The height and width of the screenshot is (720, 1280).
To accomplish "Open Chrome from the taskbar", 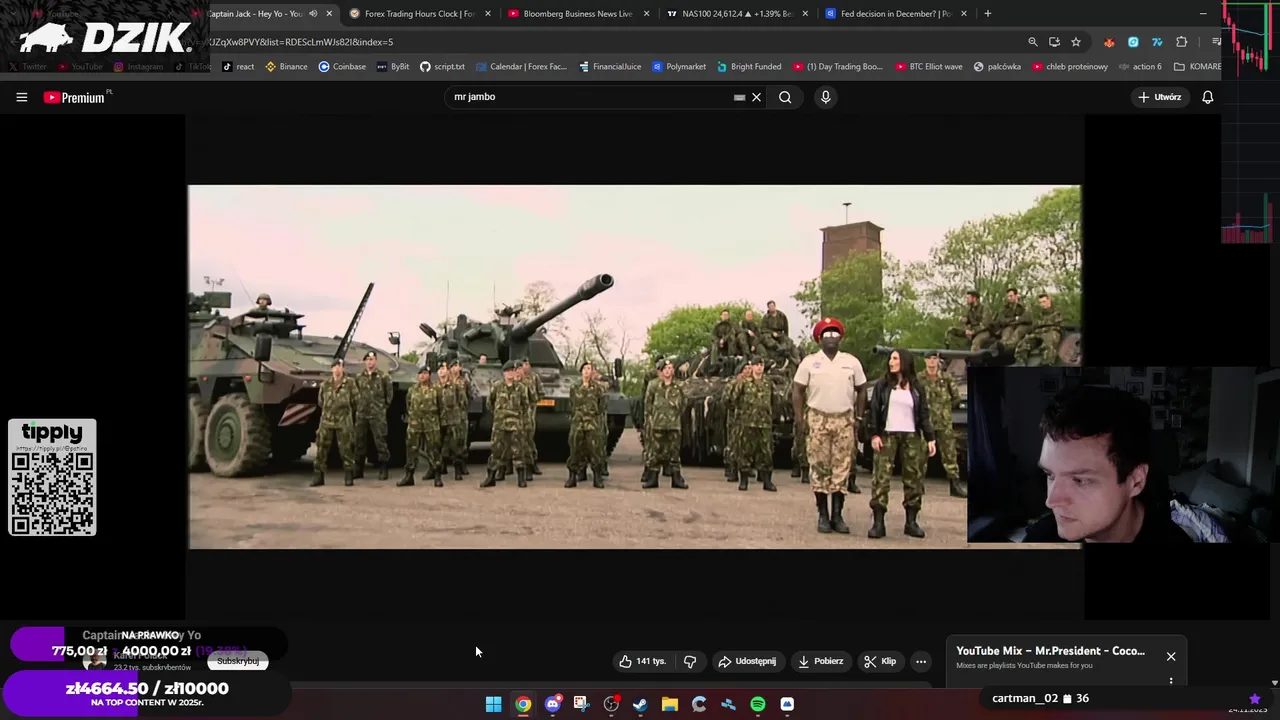I will [523, 704].
